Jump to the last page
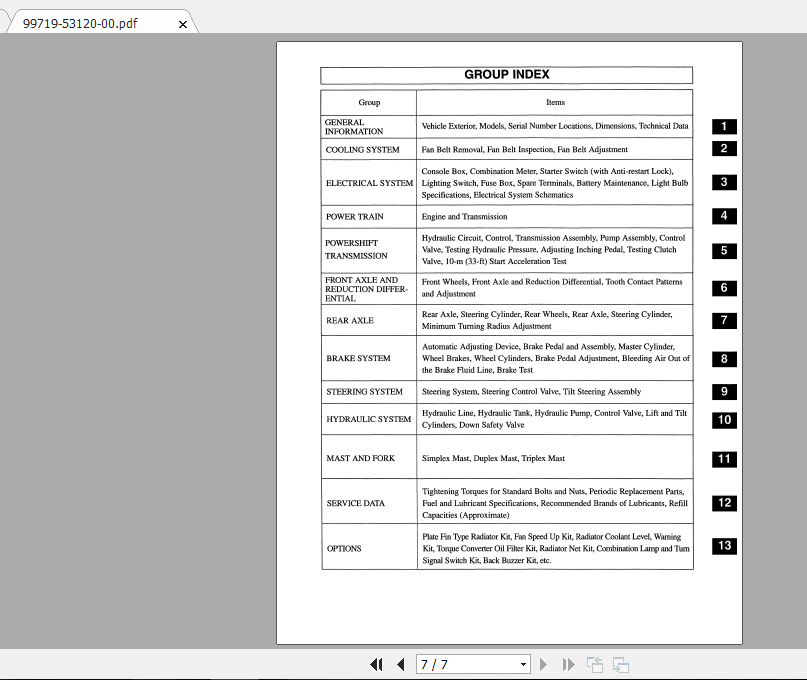The height and width of the screenshot is (680, 807). pos(568,664)
